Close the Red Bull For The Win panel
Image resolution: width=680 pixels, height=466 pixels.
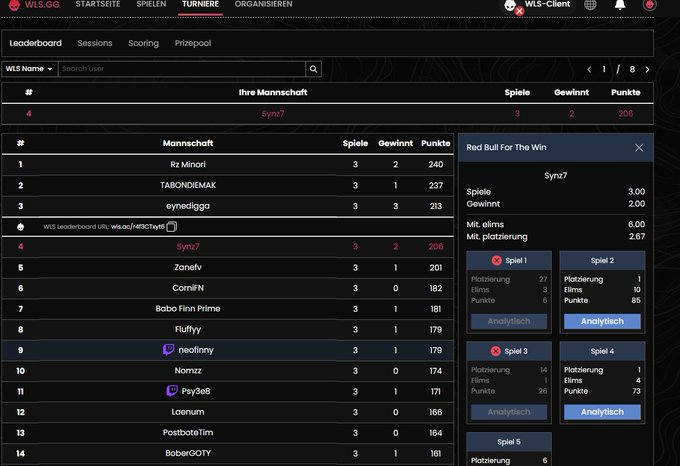click(x=639, y=148)
